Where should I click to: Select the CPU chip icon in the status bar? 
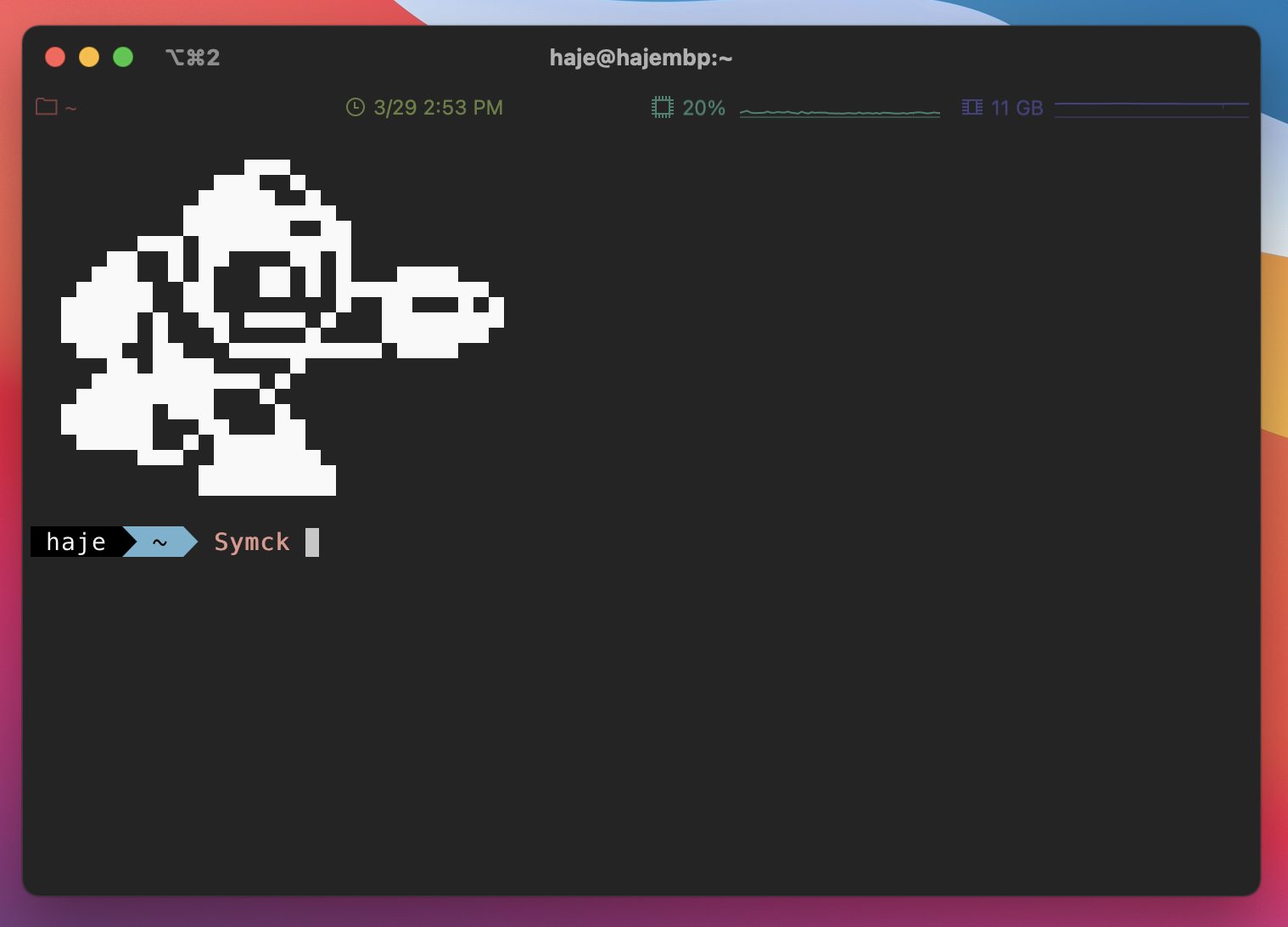[x=662, y=107]
